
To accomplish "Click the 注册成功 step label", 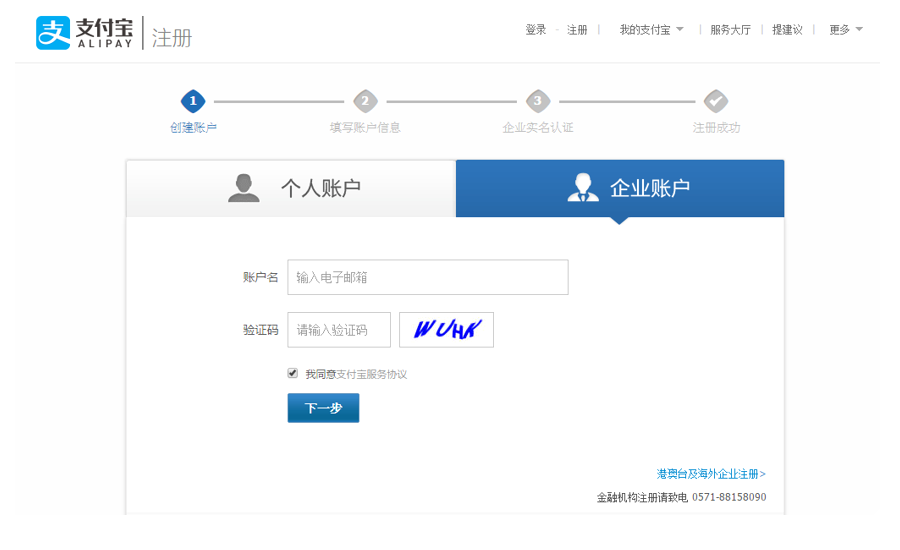I will tap(716, 127).
